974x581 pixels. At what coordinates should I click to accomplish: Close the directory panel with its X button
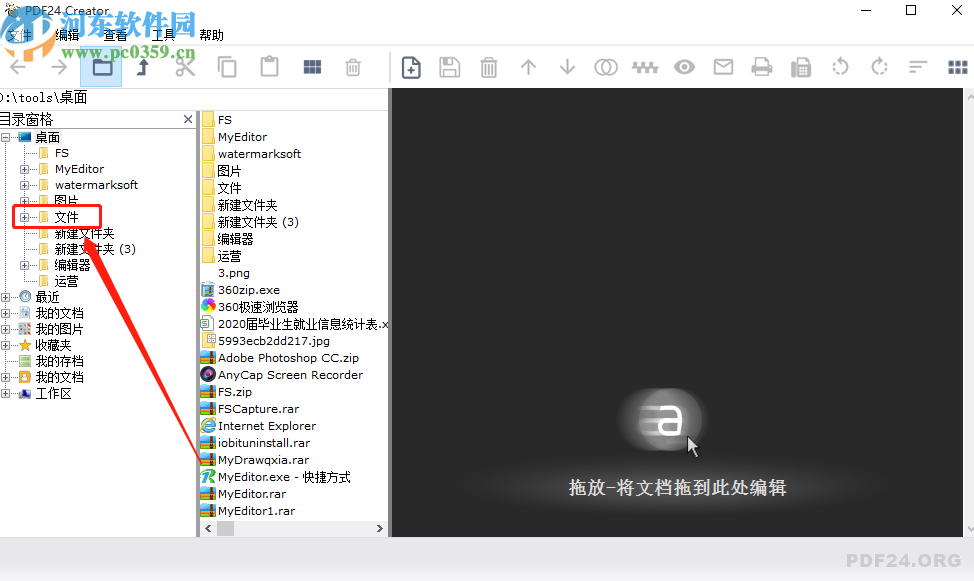click(x=187, y=118)
